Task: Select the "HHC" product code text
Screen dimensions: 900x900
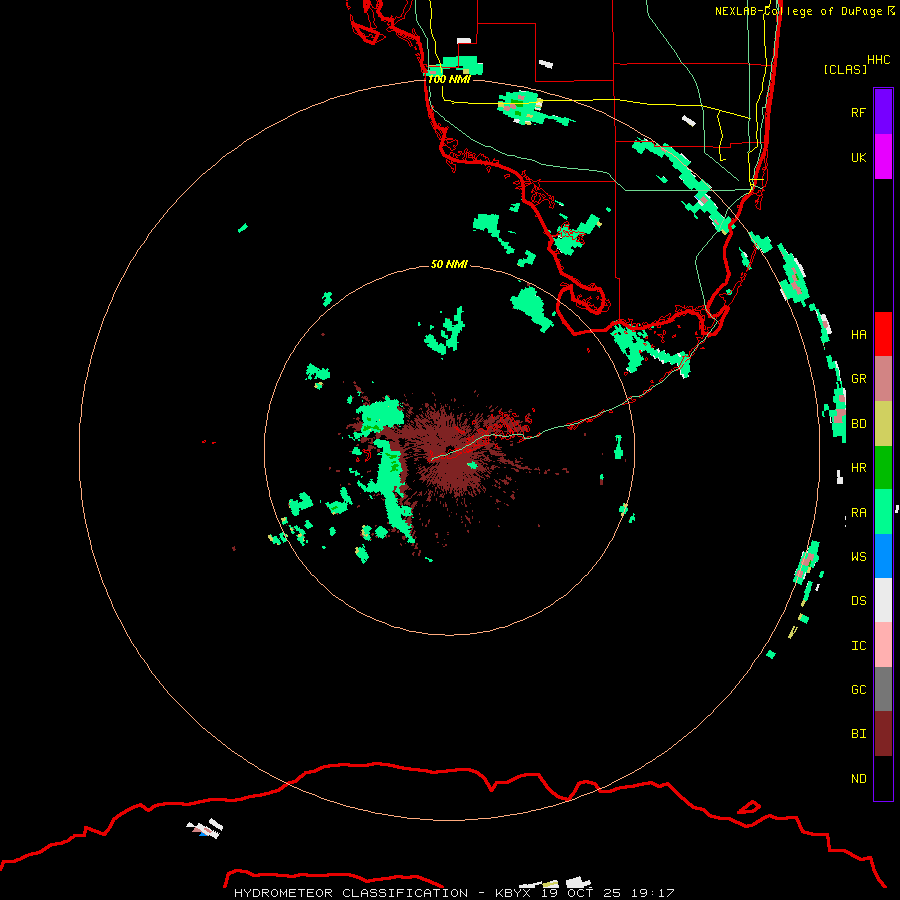Action: tap(878, 60)
